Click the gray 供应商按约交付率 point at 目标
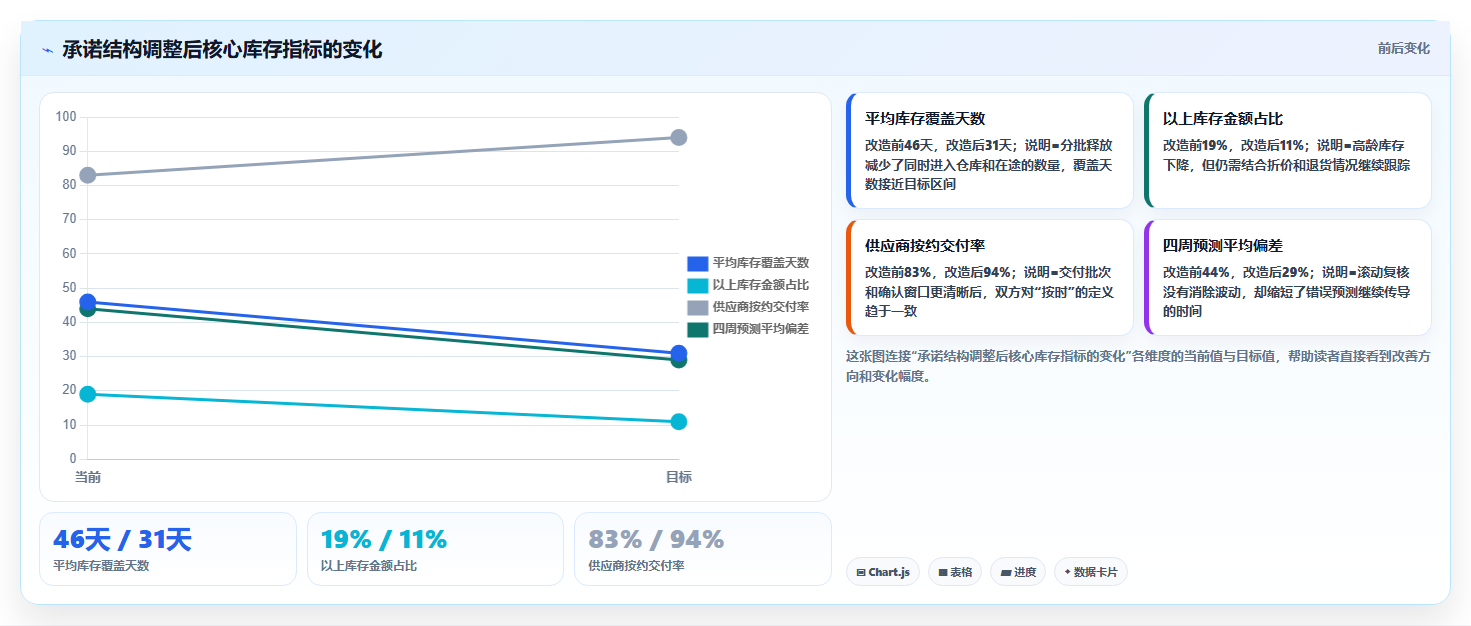This screenshot has width=1471, height=626. tap(679, 137)
